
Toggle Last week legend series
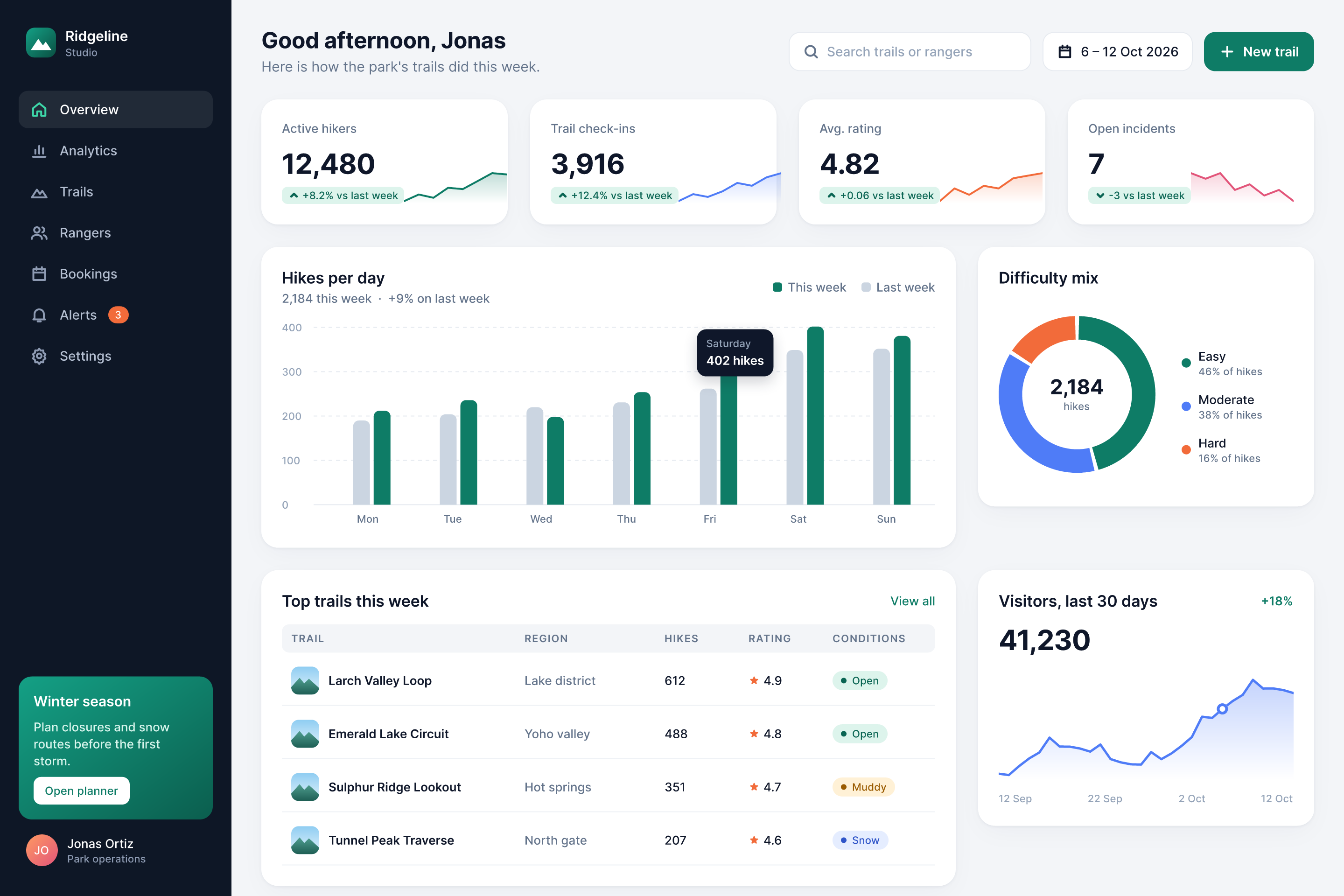point(898,287)
